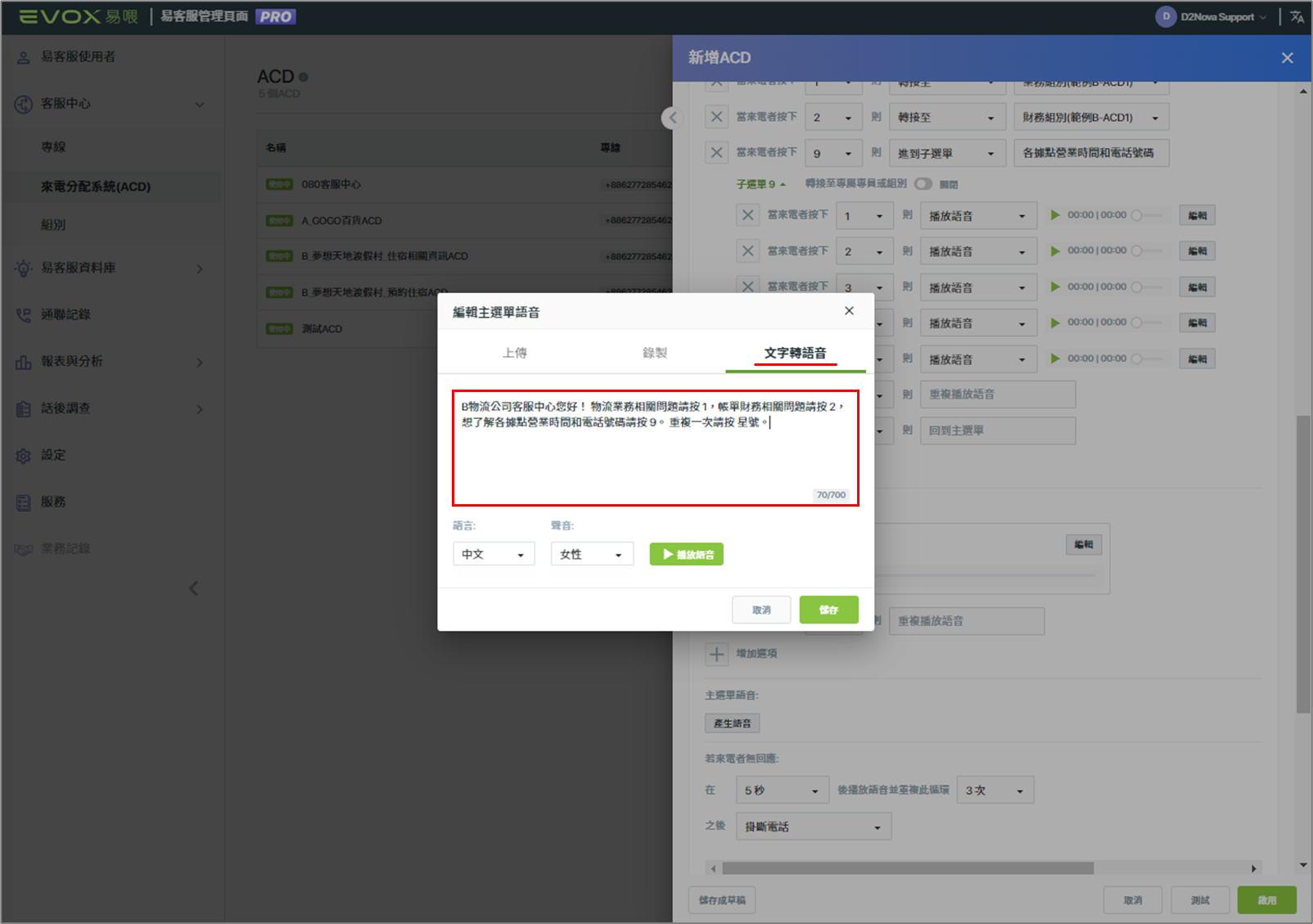Click the 儲存成草稿 button
1313x924 pixels.
[722, 900]
